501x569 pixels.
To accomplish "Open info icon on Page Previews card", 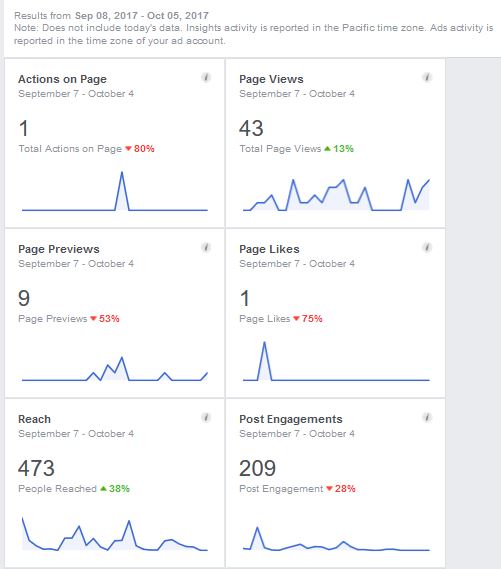I will tap(206, 247).
